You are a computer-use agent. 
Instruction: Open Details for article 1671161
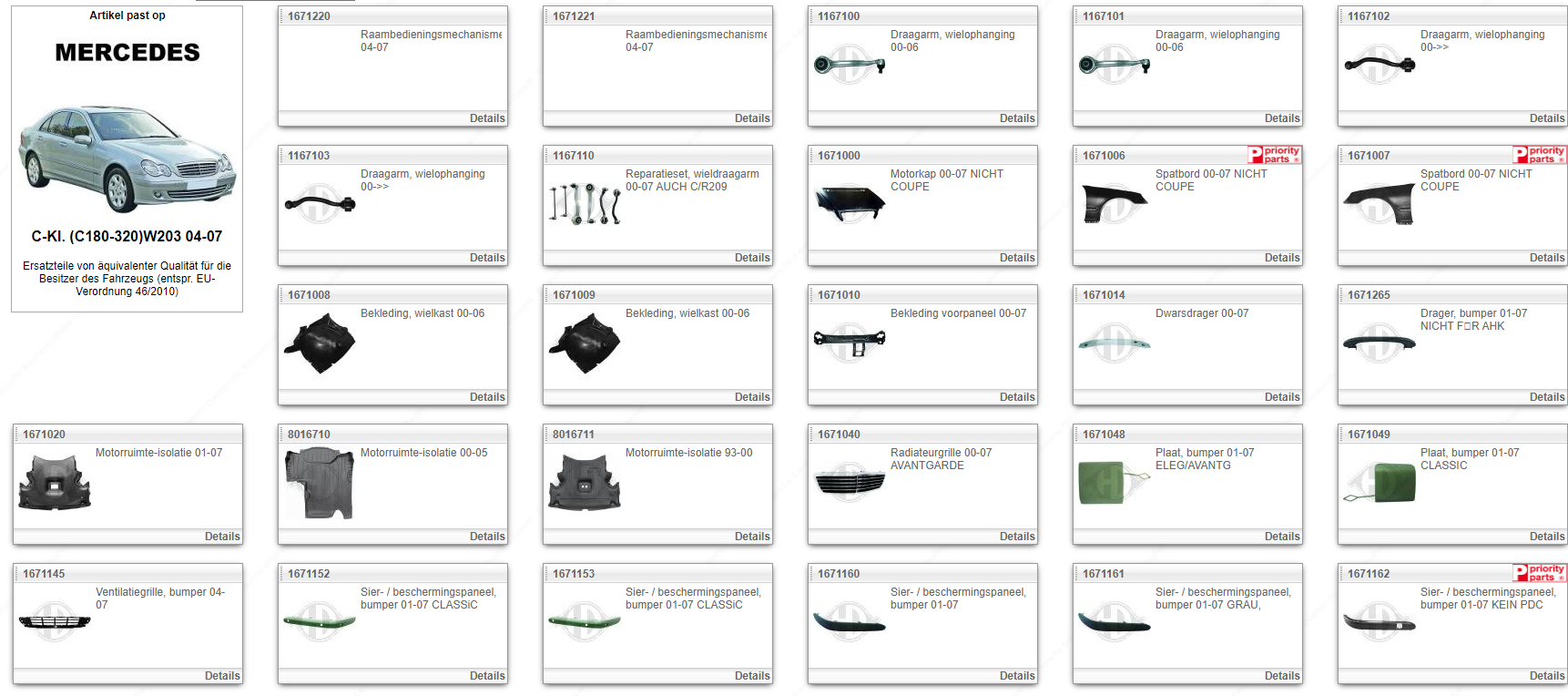(x=1282, y=676)
